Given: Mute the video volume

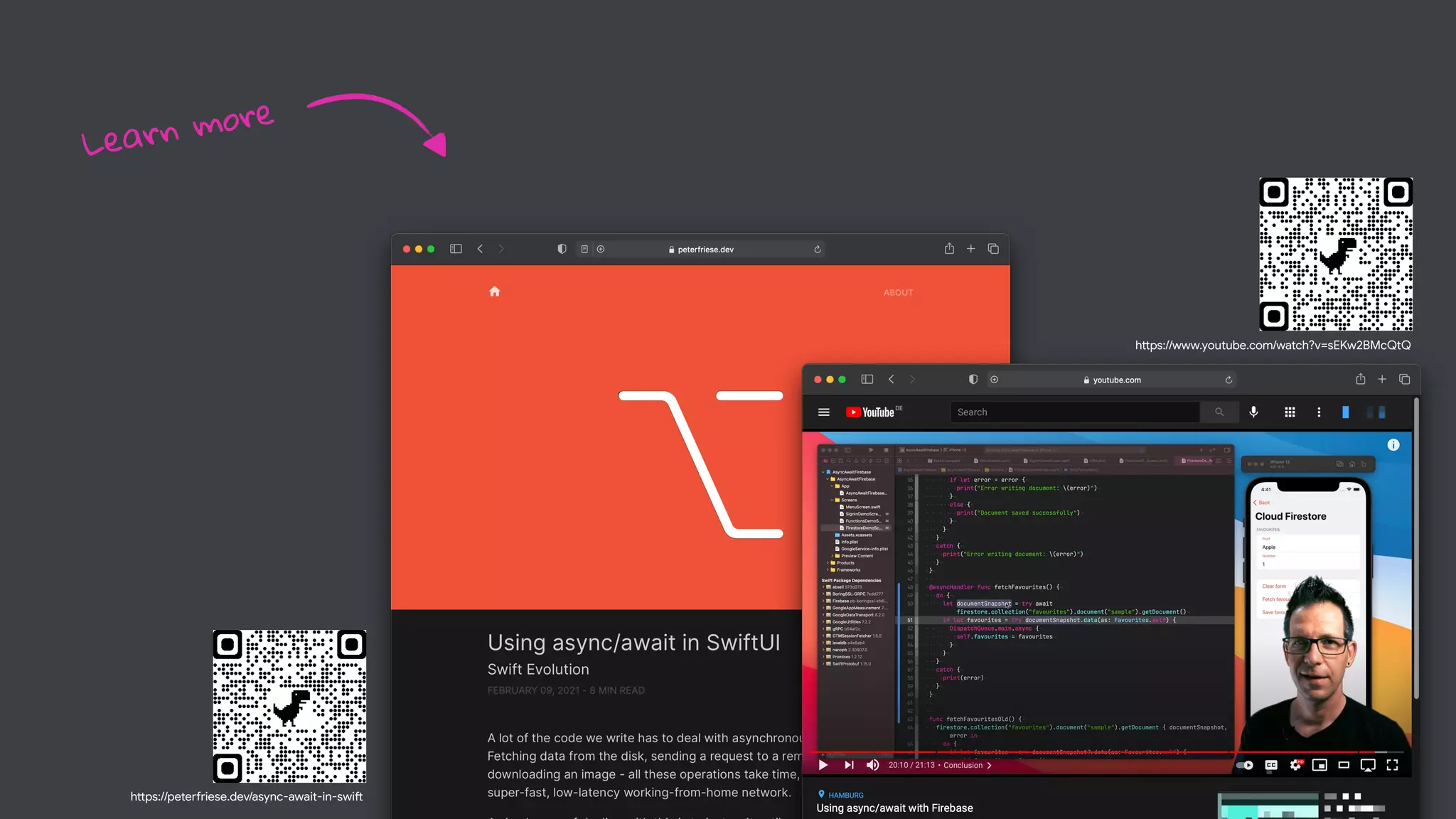Looking at the screenshot, I should pos(873,766).
